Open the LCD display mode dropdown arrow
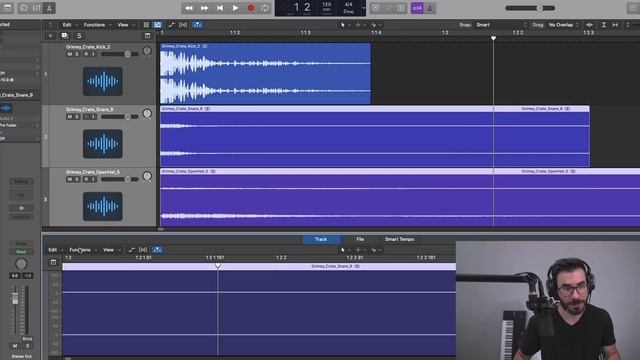Image resolution: width=640 pixels, height=360 pixels. coord(363,8)
